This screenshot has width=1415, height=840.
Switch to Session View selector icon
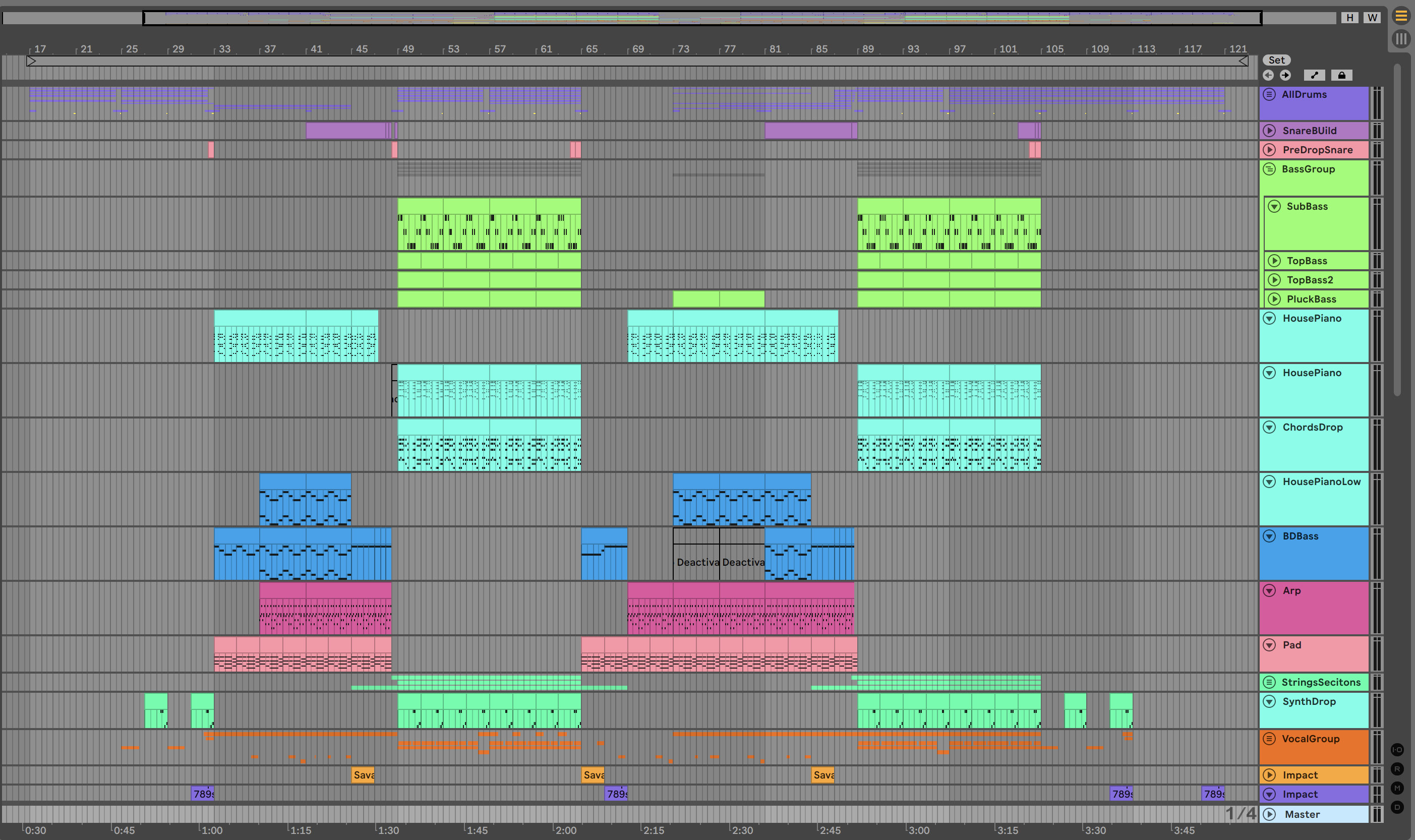pyautogui.click(x=1401, y=38)
